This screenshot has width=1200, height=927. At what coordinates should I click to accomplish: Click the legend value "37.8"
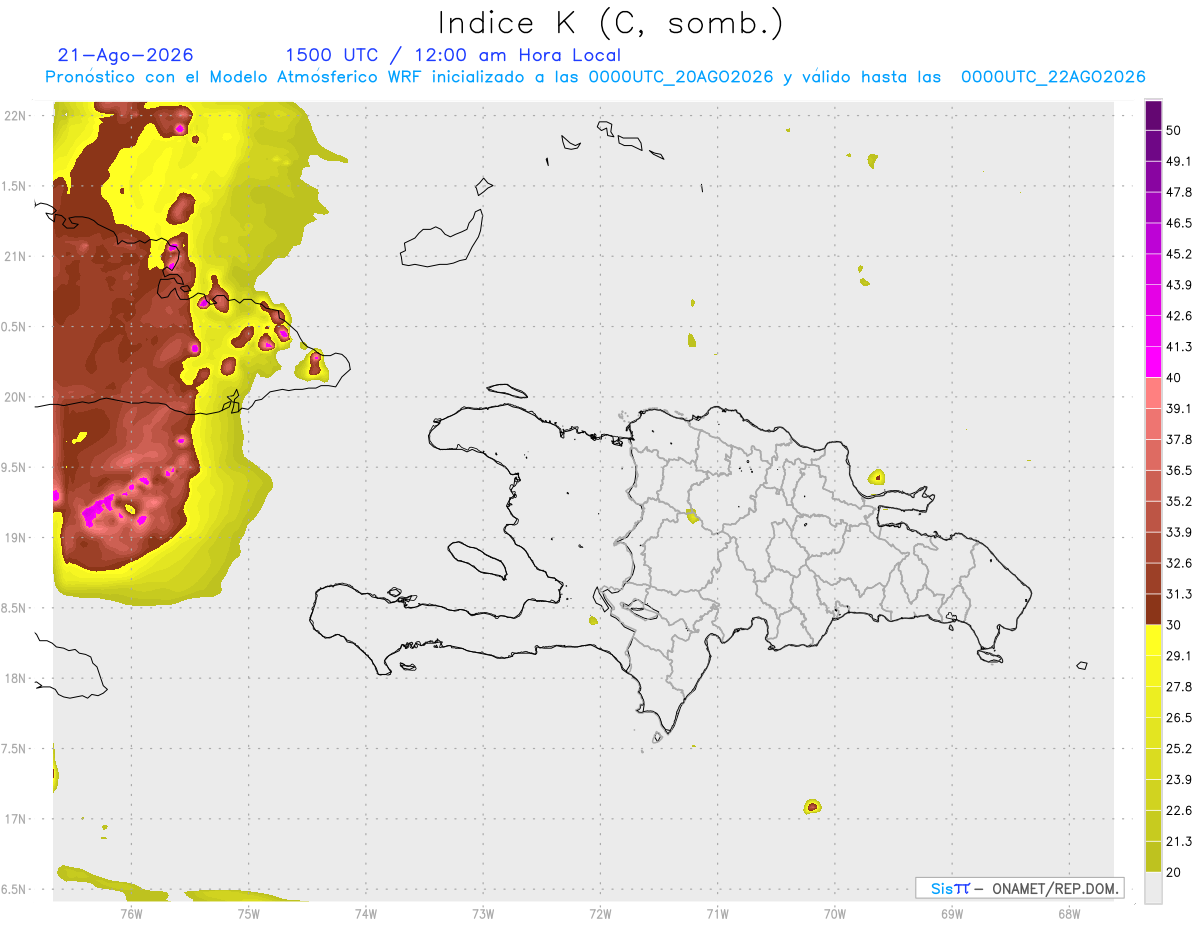point(1179,439)
